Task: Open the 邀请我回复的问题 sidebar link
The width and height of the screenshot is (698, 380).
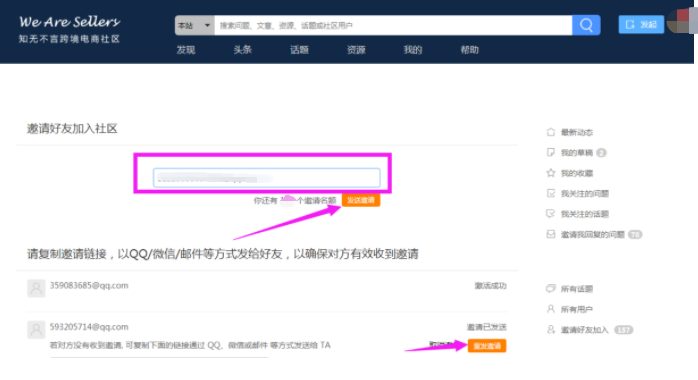Action: point(592,234)
